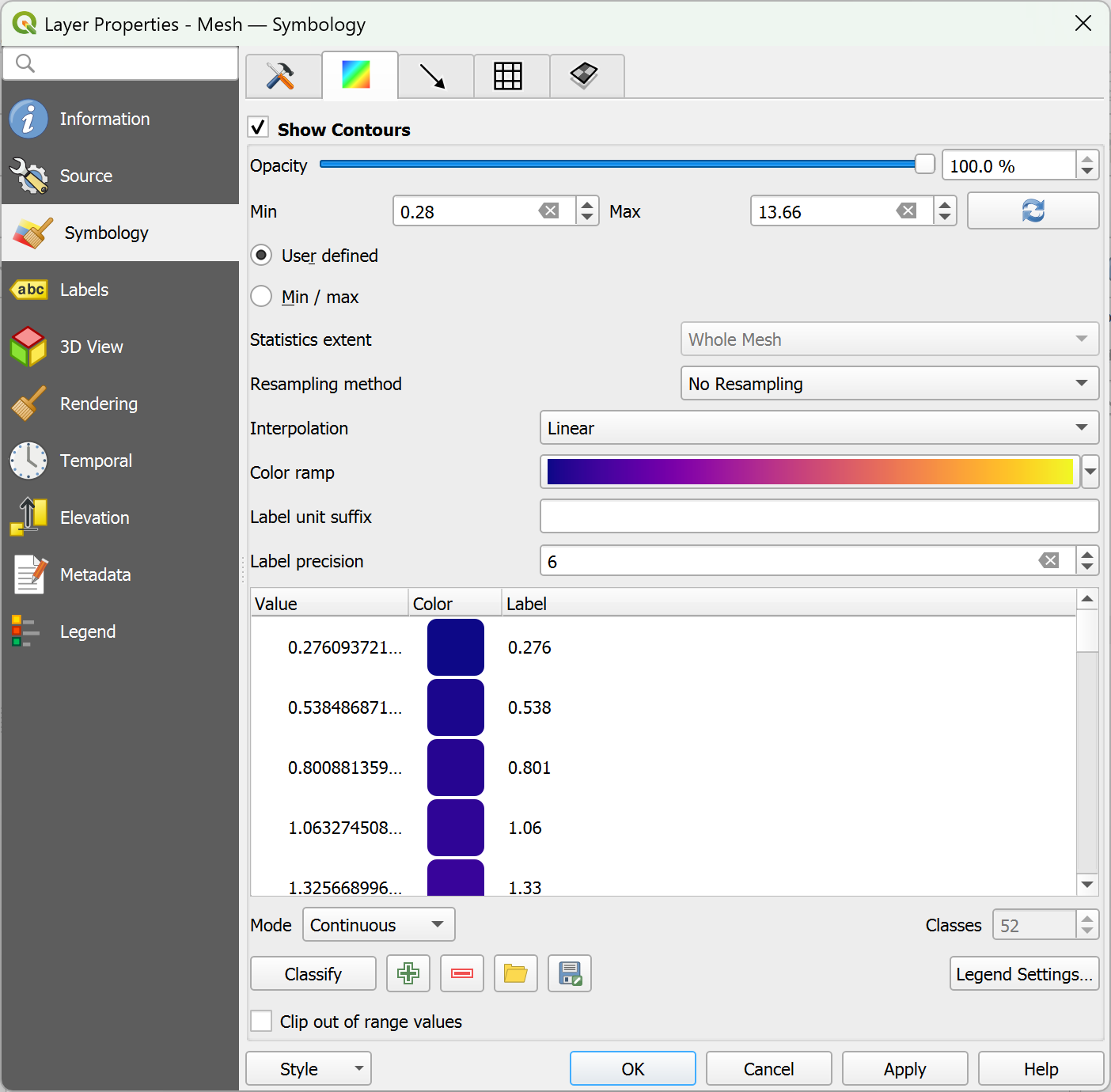Open the Legend page
The height and width of the screenshot is (1092, 1111).
[120, 631]
